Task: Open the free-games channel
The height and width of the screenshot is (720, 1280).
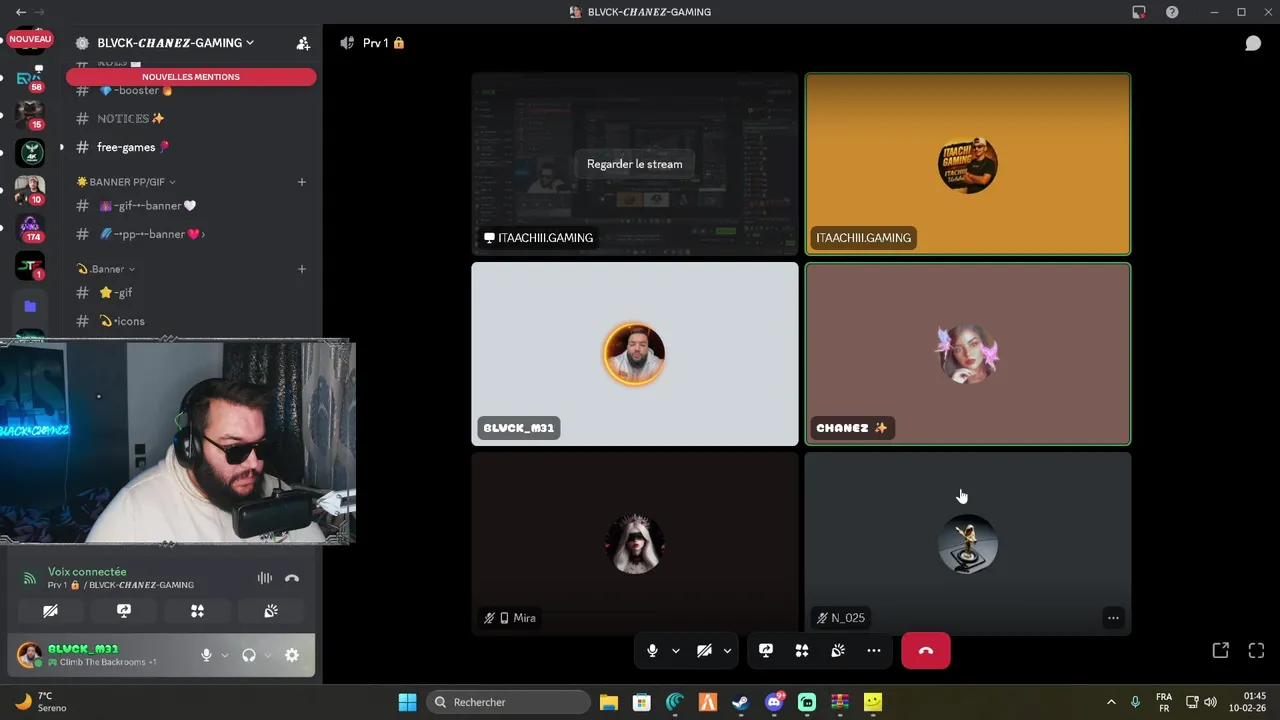Action: (x=133, y=147)
